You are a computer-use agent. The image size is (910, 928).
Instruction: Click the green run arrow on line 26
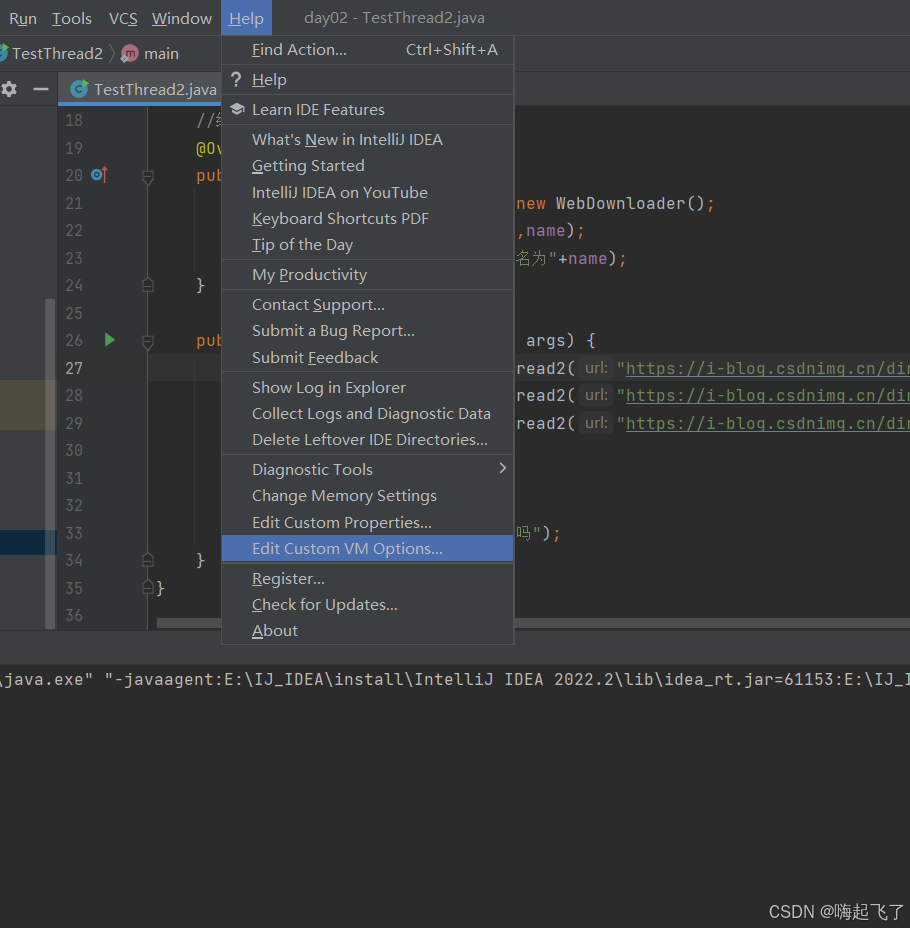109,340
